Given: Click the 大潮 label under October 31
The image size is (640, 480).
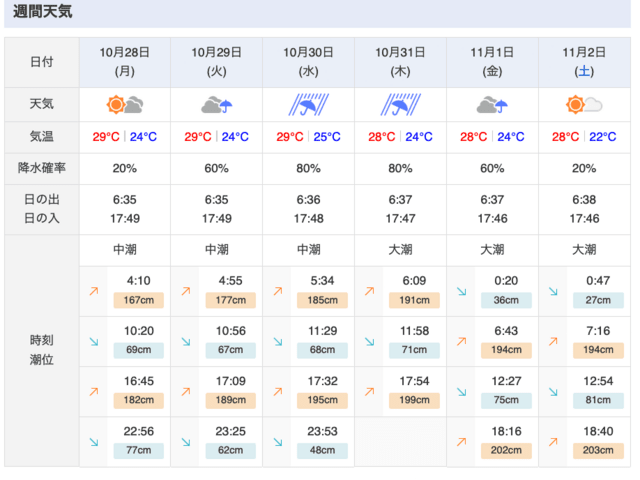Looking at the screenshot, I should coord(401,249).
